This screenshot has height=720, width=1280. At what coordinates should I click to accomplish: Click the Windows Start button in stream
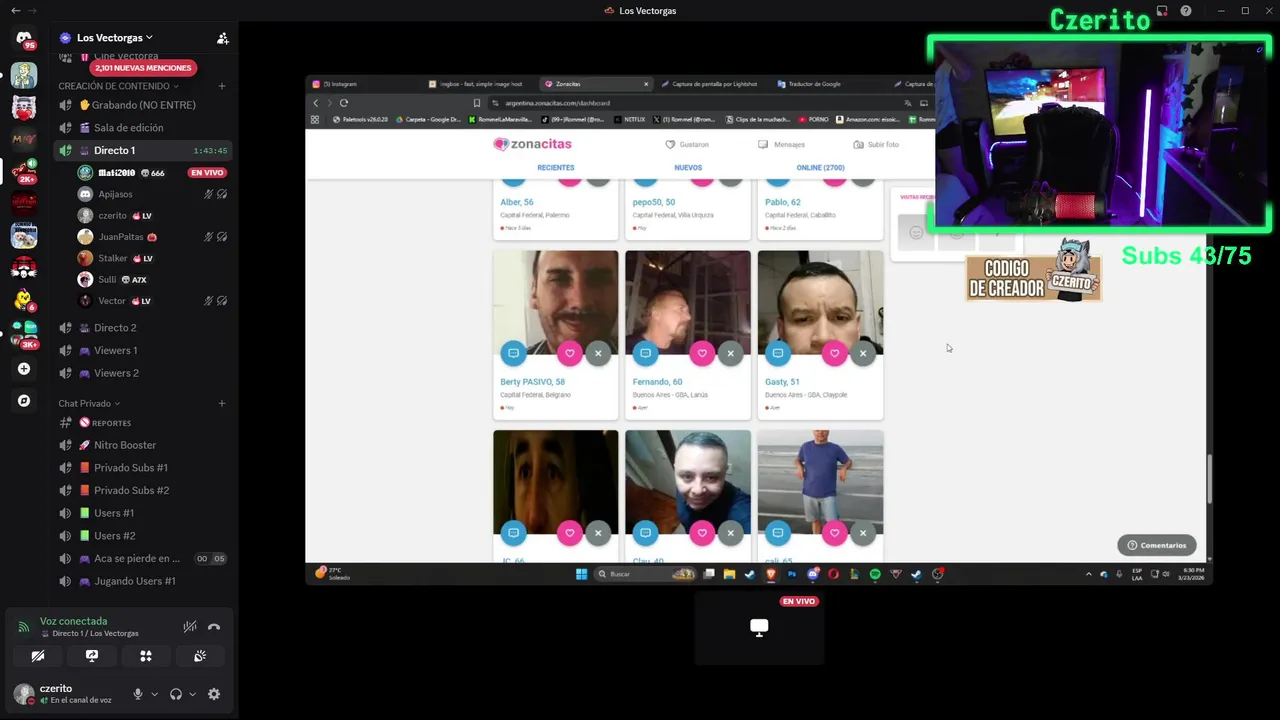pyautogui.click(x=581, y=574)
